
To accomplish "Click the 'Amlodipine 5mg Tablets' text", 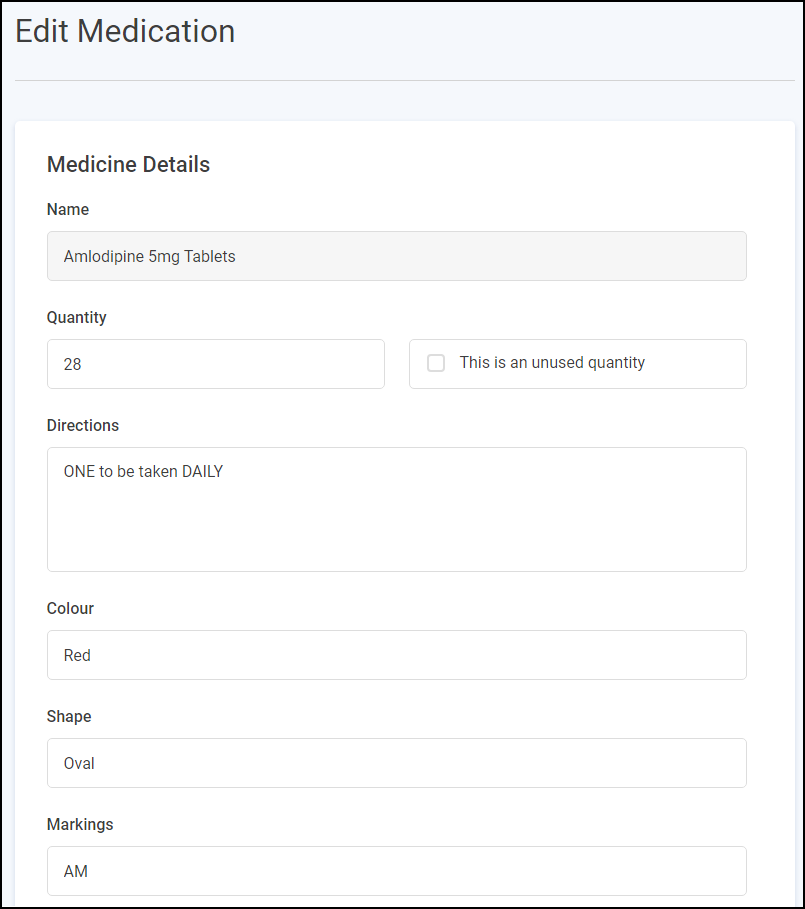I will pos(149,256).
